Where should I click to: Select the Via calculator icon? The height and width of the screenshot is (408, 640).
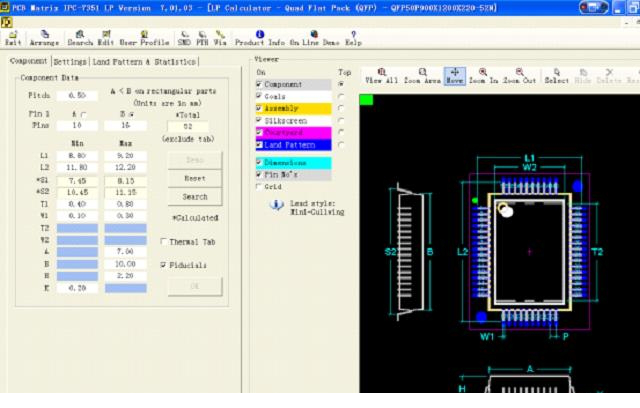coord(220,38)
